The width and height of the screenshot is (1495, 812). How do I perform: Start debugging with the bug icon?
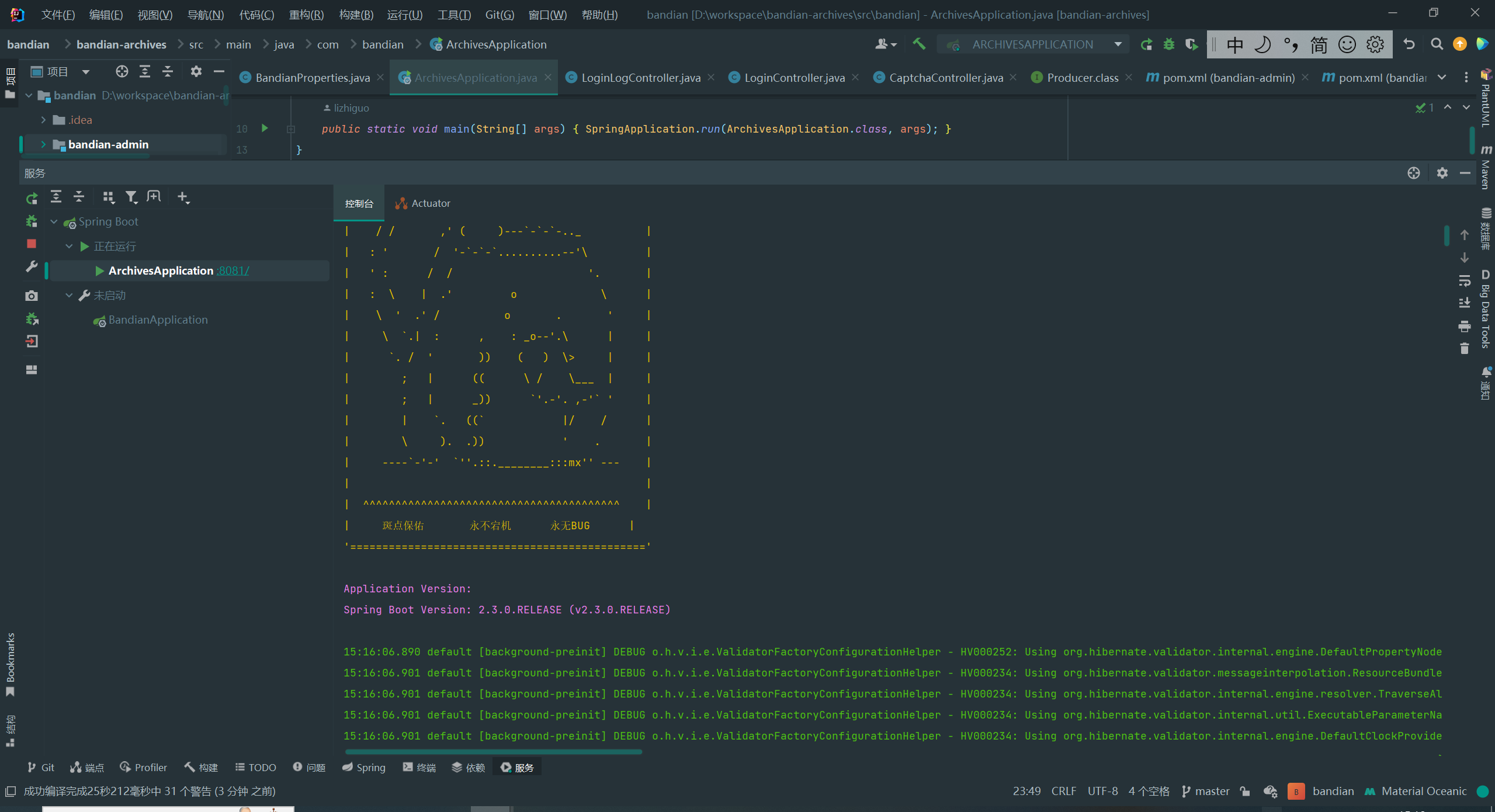click(1168, 44)
